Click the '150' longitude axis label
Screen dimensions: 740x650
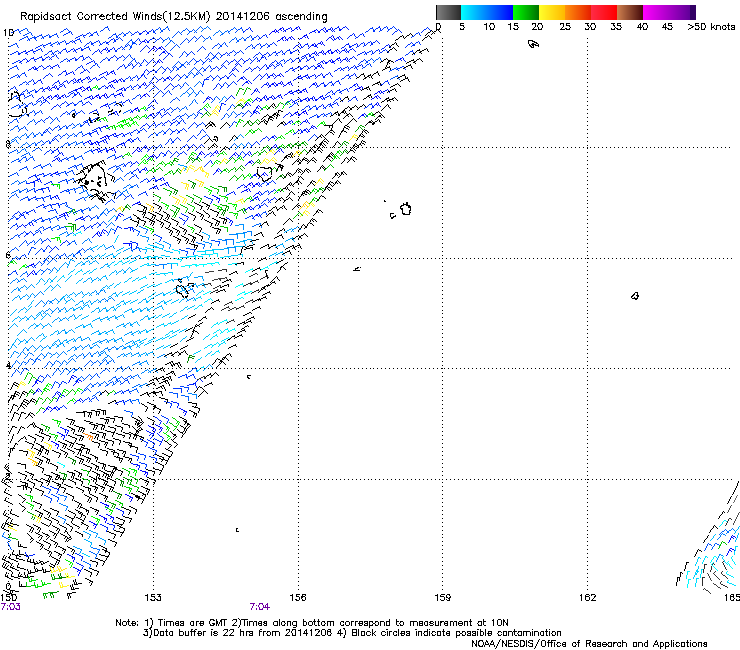[x=8, y=598]
